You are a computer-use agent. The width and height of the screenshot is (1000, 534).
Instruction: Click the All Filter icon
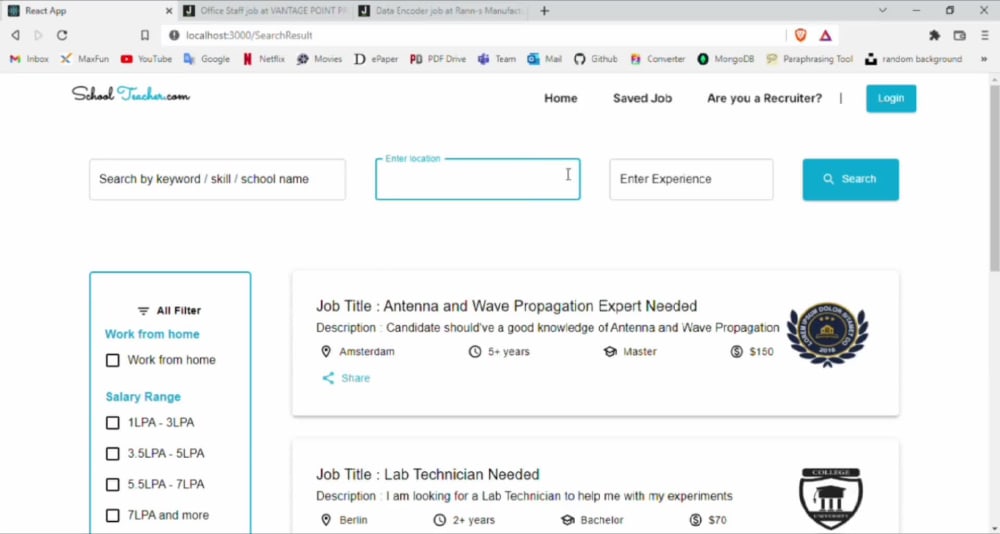pos(143,311)
